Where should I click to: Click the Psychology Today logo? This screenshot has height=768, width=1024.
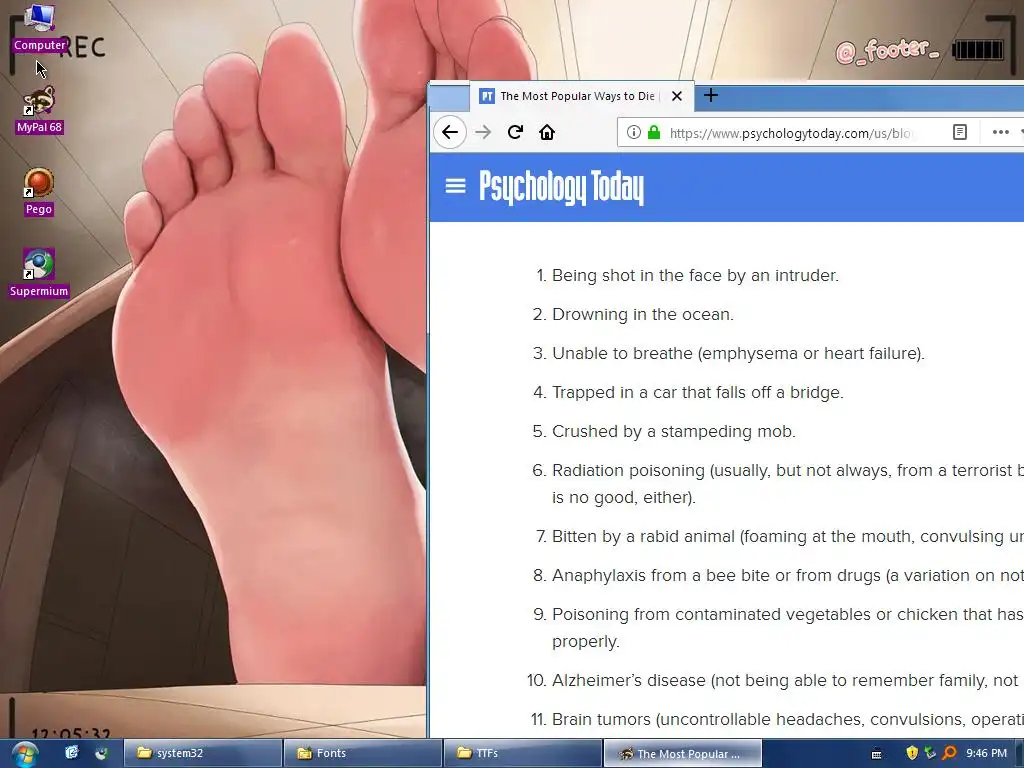561,187
